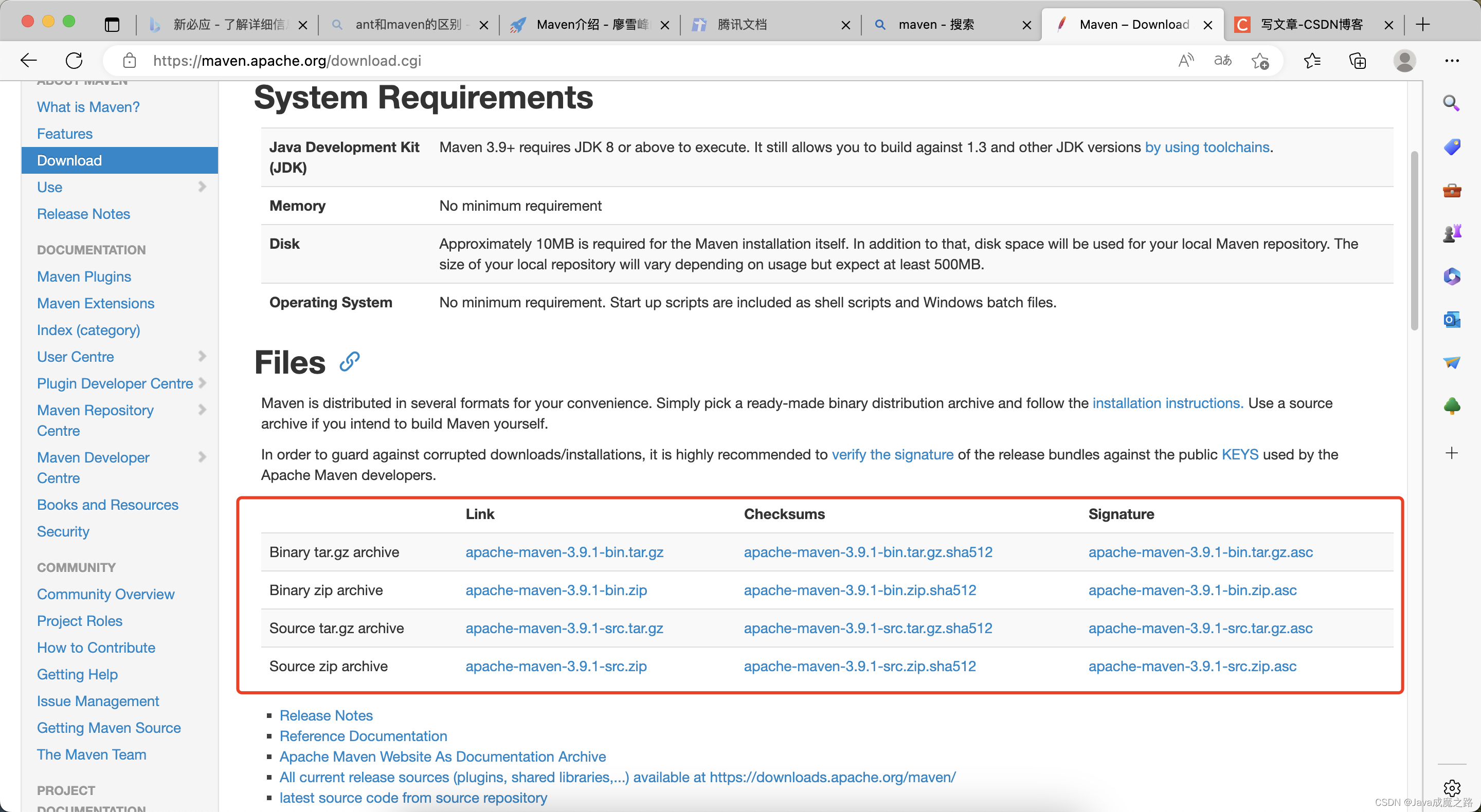Close the maven - 搜索 tab
This screenshot has height=812, width=1481.
[1027, 25]
